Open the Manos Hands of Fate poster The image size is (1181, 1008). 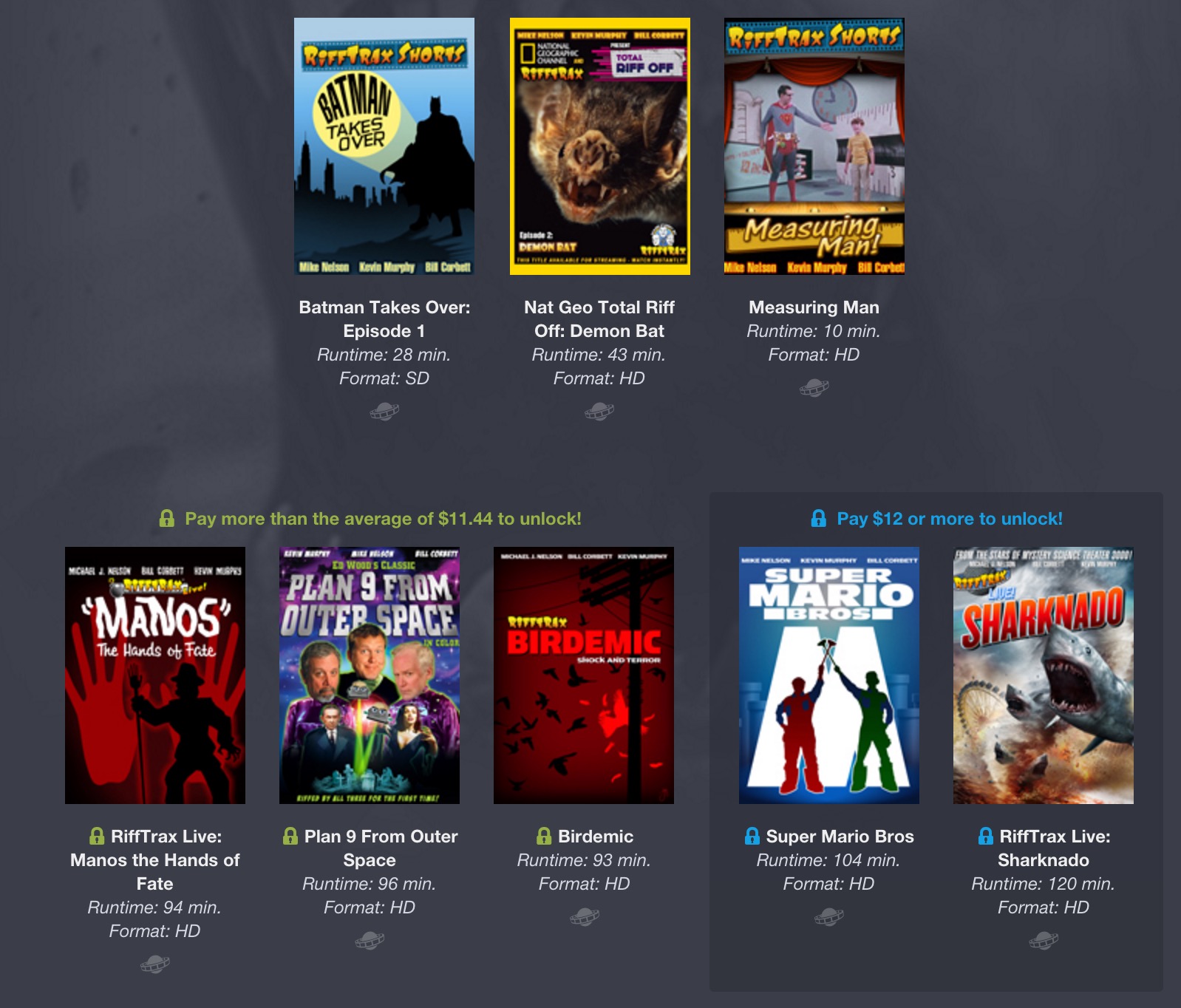point(155,675)
